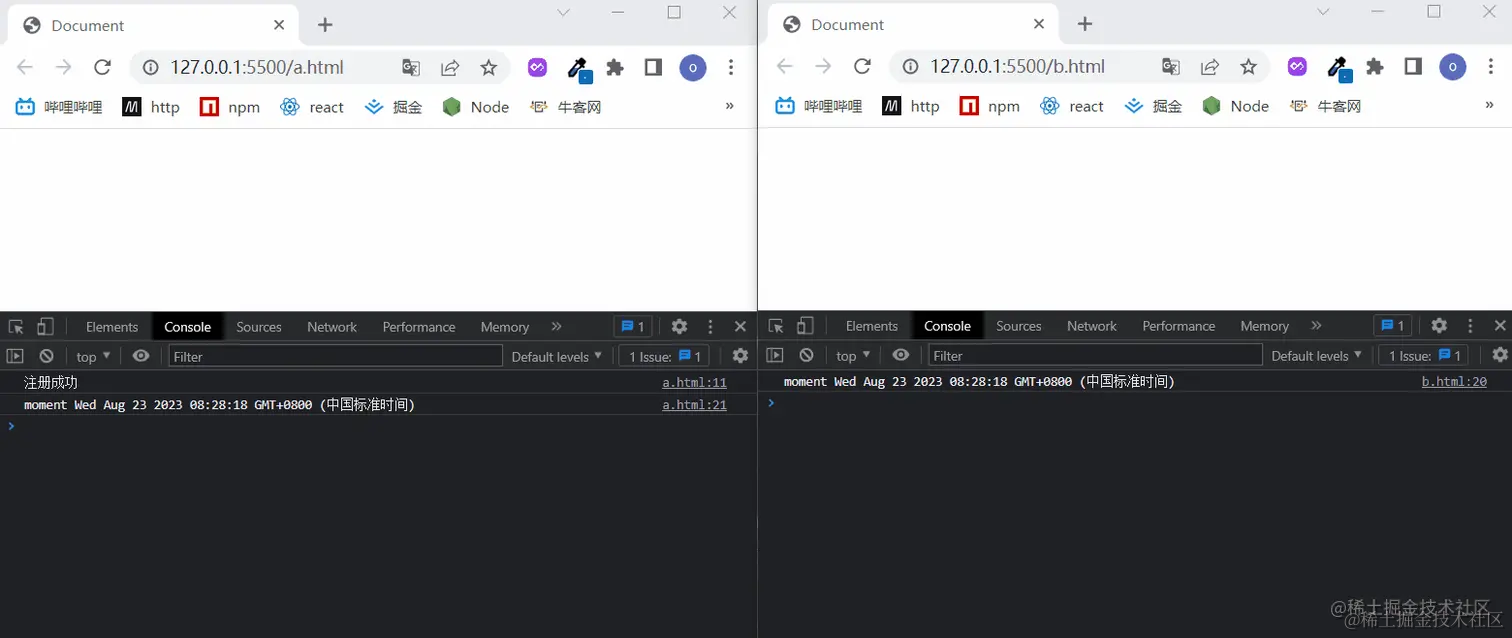
Task: Open tab search chevron in a.html window
Action: point(563,13)
